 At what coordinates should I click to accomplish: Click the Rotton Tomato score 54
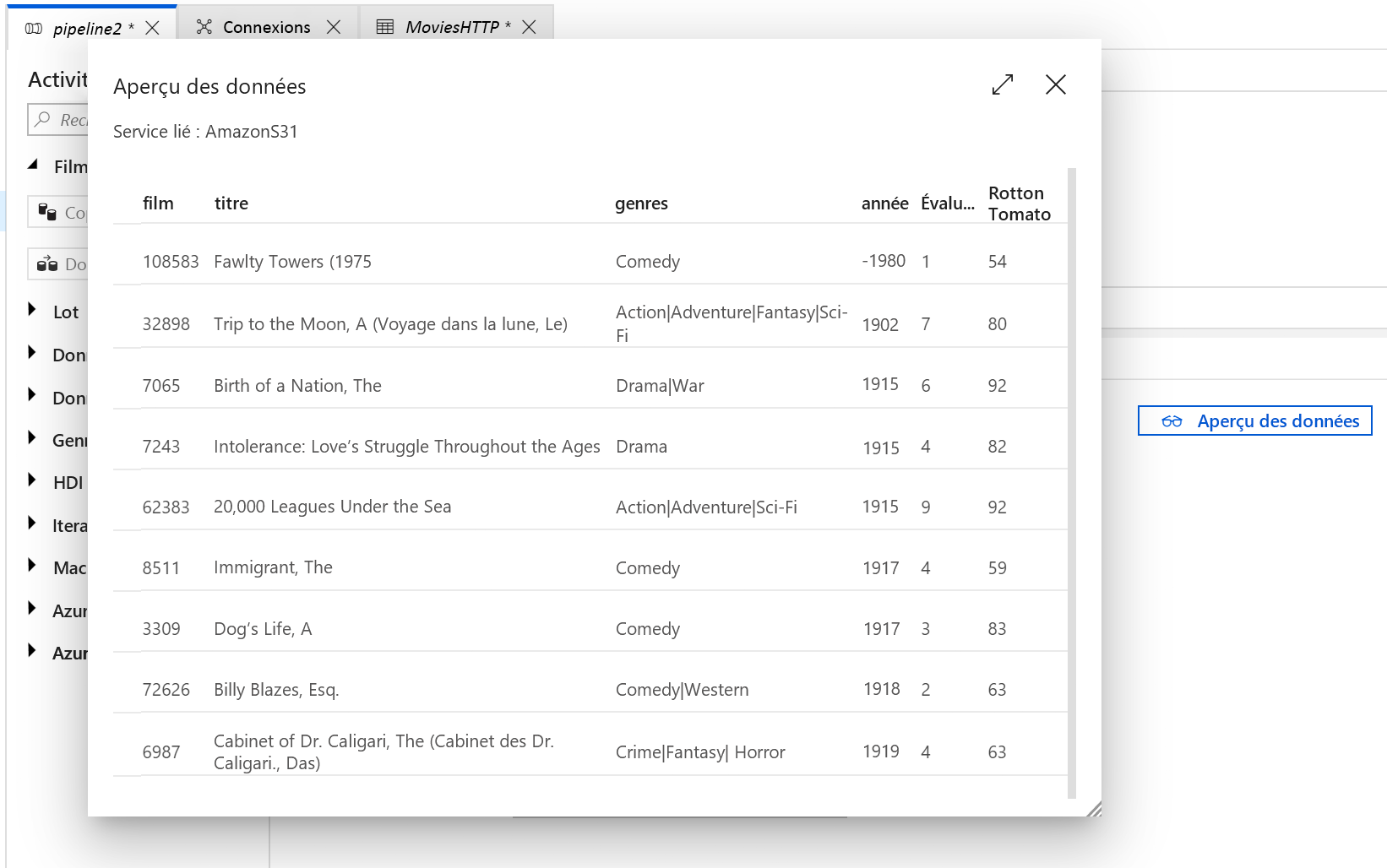tap(998, 262)
